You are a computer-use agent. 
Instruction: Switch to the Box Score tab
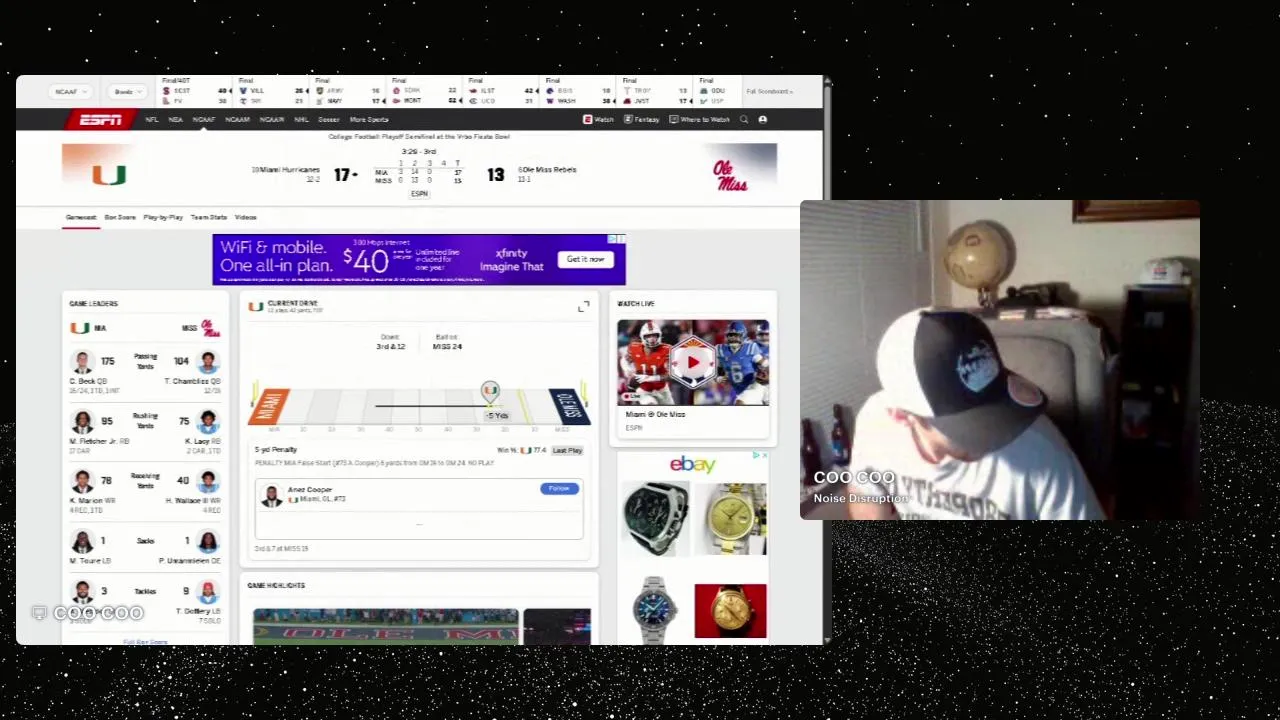tap(120, 217)
